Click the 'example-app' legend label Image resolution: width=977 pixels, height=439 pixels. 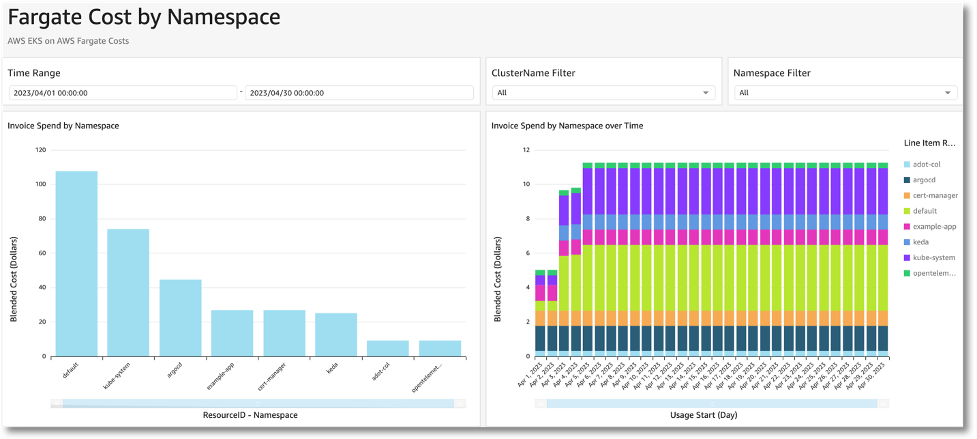point(935,227)
